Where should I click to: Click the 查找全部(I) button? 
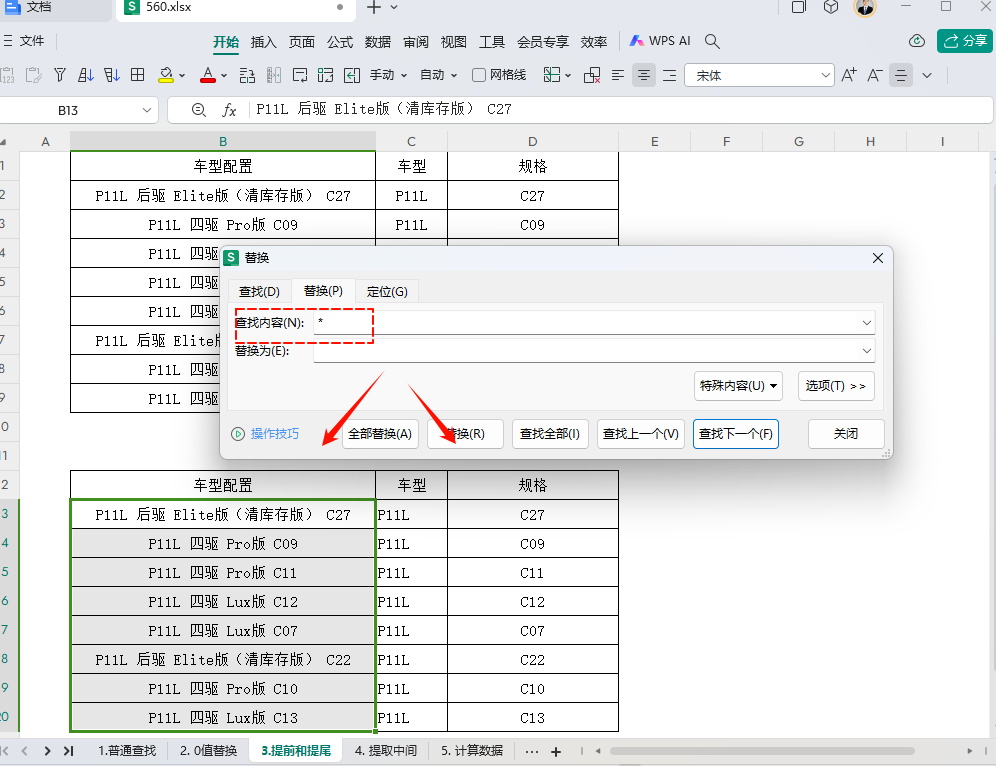point(550,434)
